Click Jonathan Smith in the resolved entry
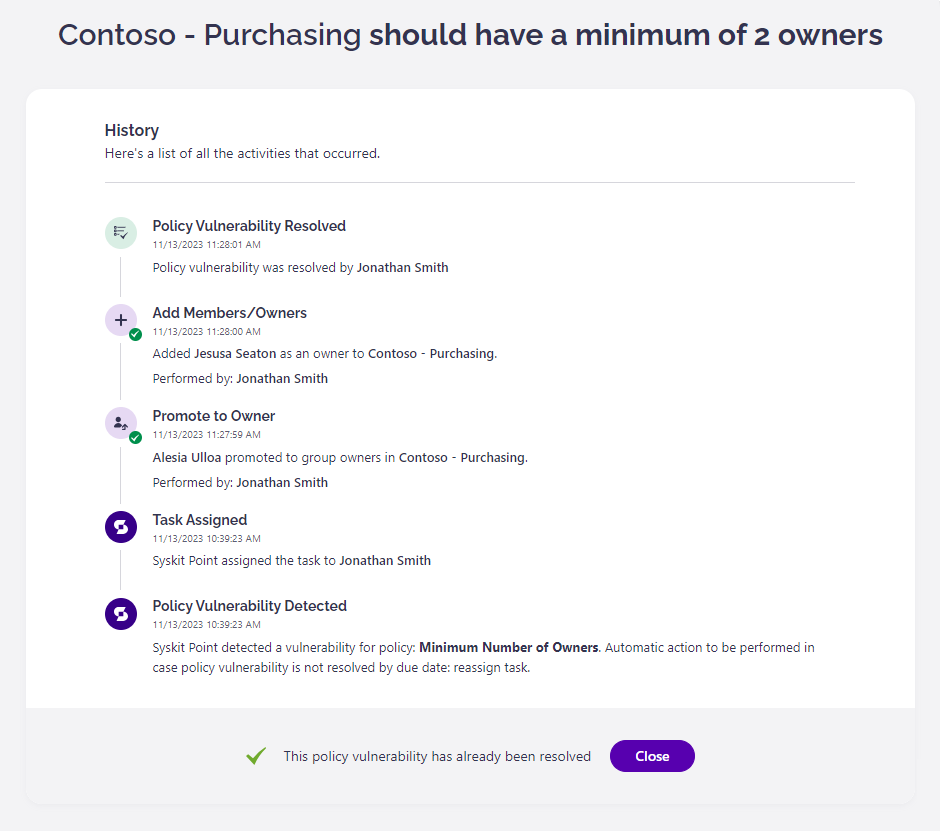 (x=402, y=268)
